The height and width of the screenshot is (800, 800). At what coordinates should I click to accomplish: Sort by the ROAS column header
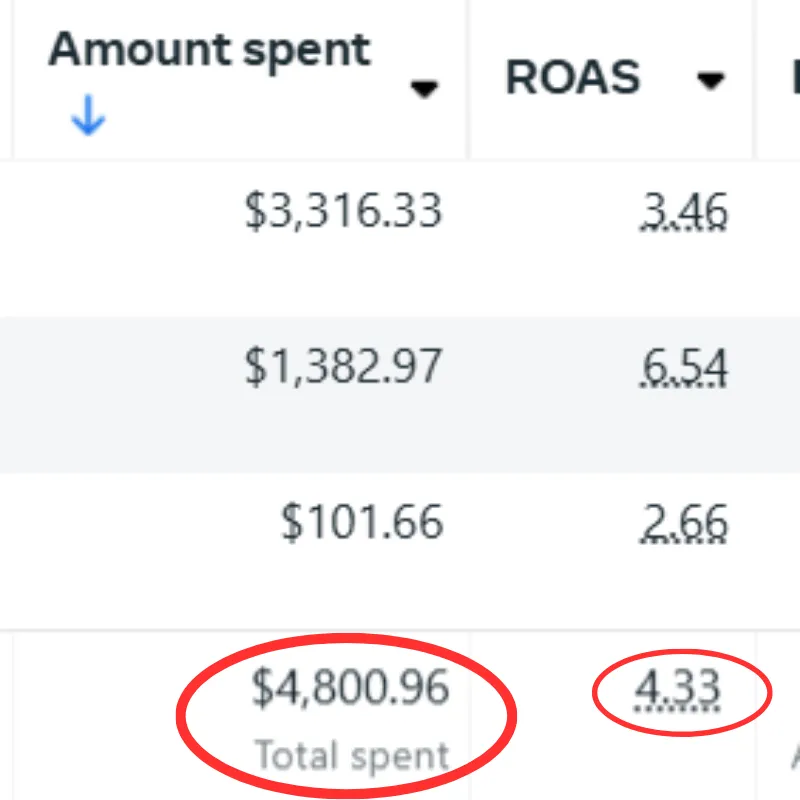point(573,77)
